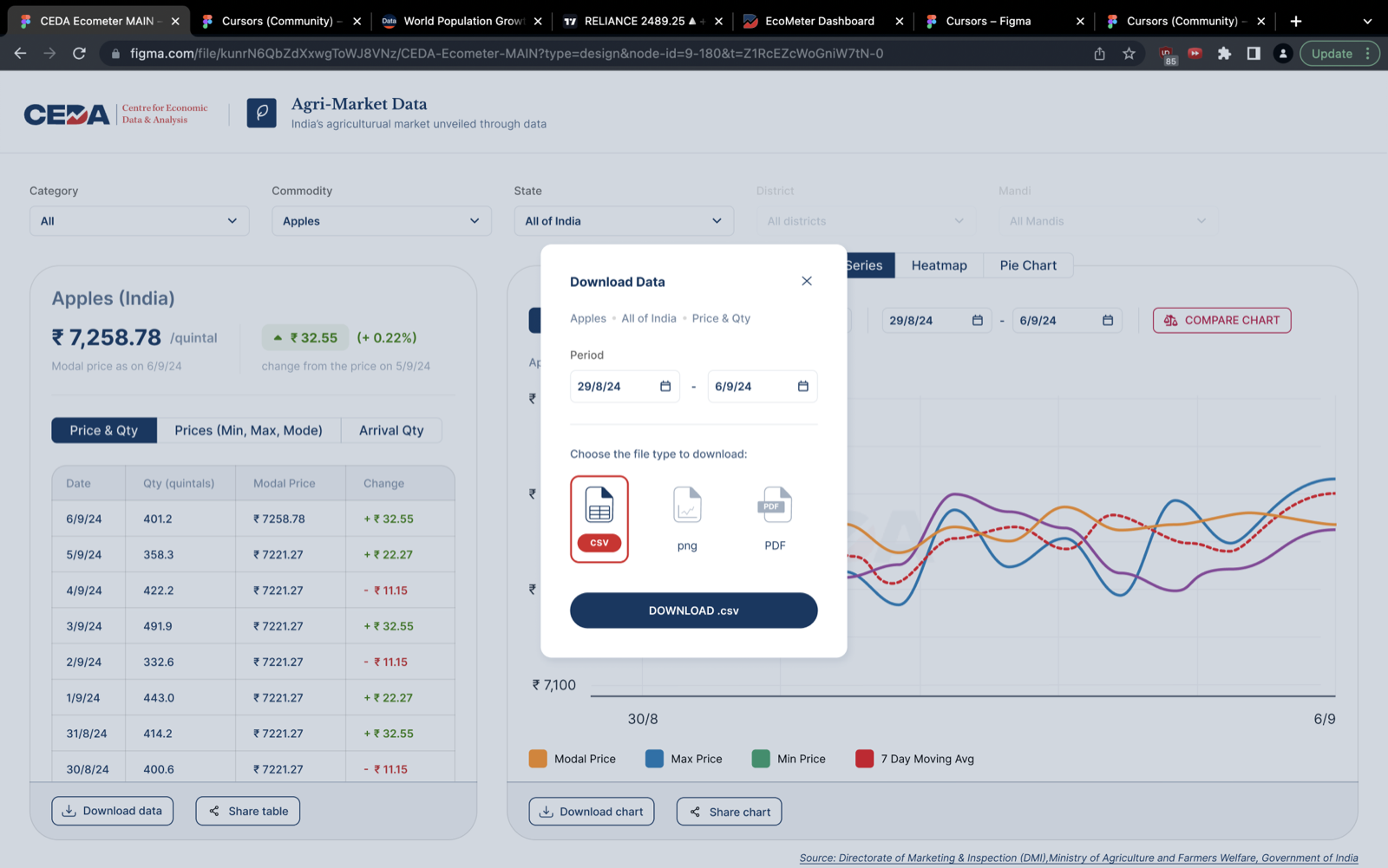Screen dimensions: 1388x868
Task: Click the 6/9/24 table row date
Action: click(x=84, y=519)
